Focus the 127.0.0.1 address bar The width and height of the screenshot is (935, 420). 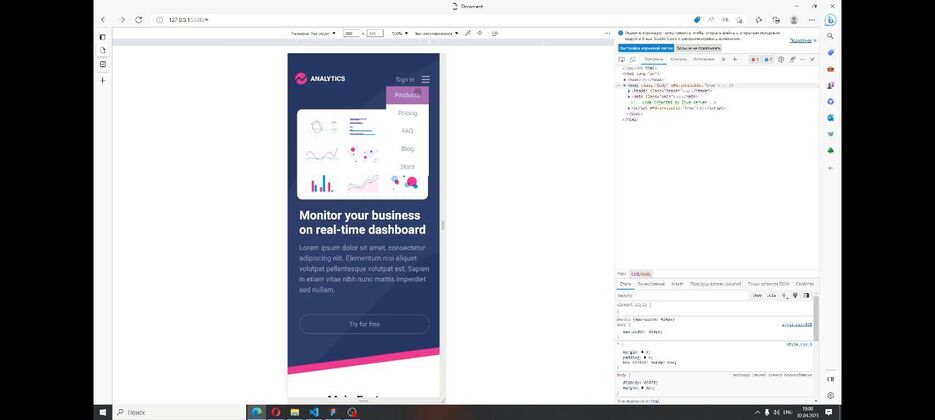[x=417, y=20]
